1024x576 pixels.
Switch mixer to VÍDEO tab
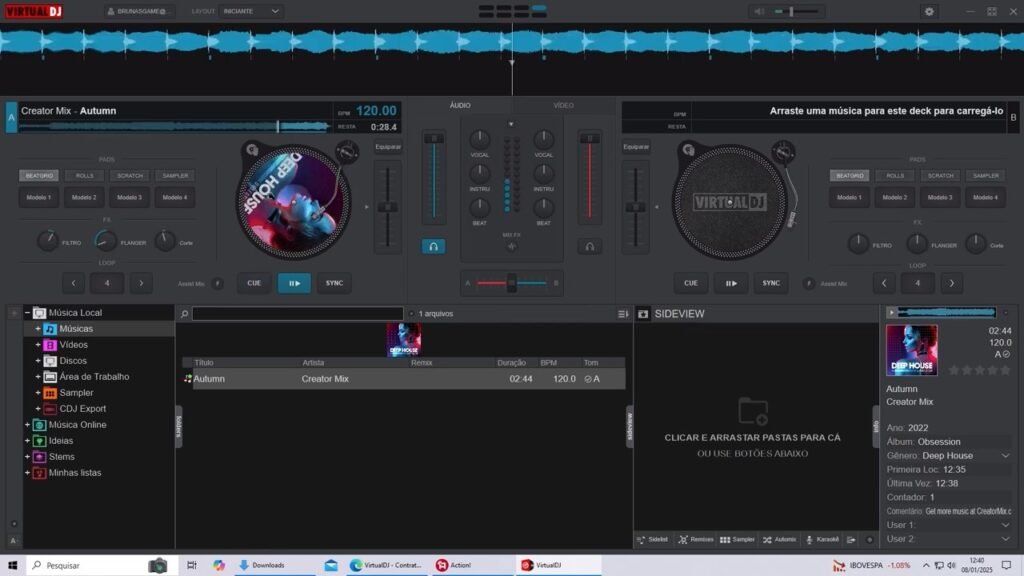(564, 105)
